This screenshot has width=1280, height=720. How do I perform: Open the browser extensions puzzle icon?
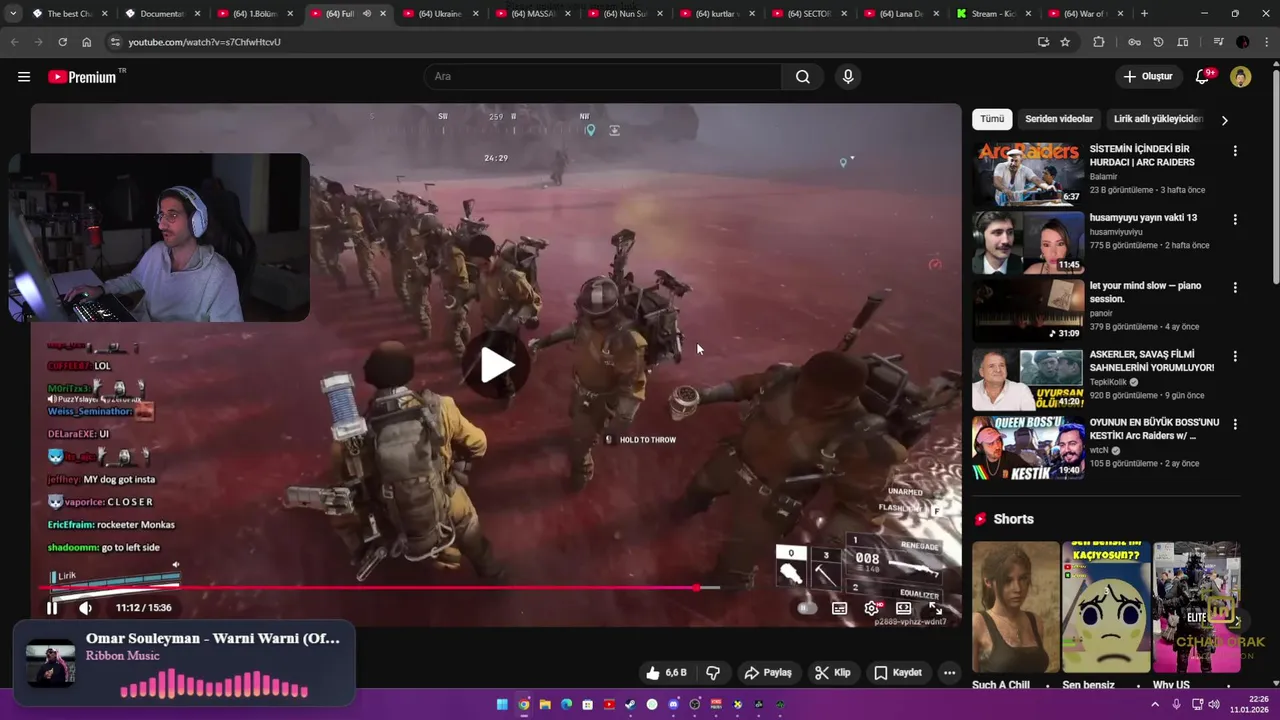(x=1099, y=42)
